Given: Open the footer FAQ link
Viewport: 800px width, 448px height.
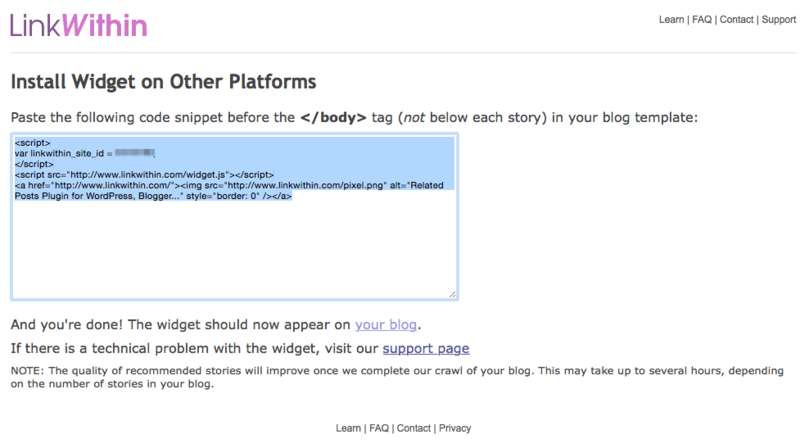Looking at the screenshot, I should pos(379,428).
